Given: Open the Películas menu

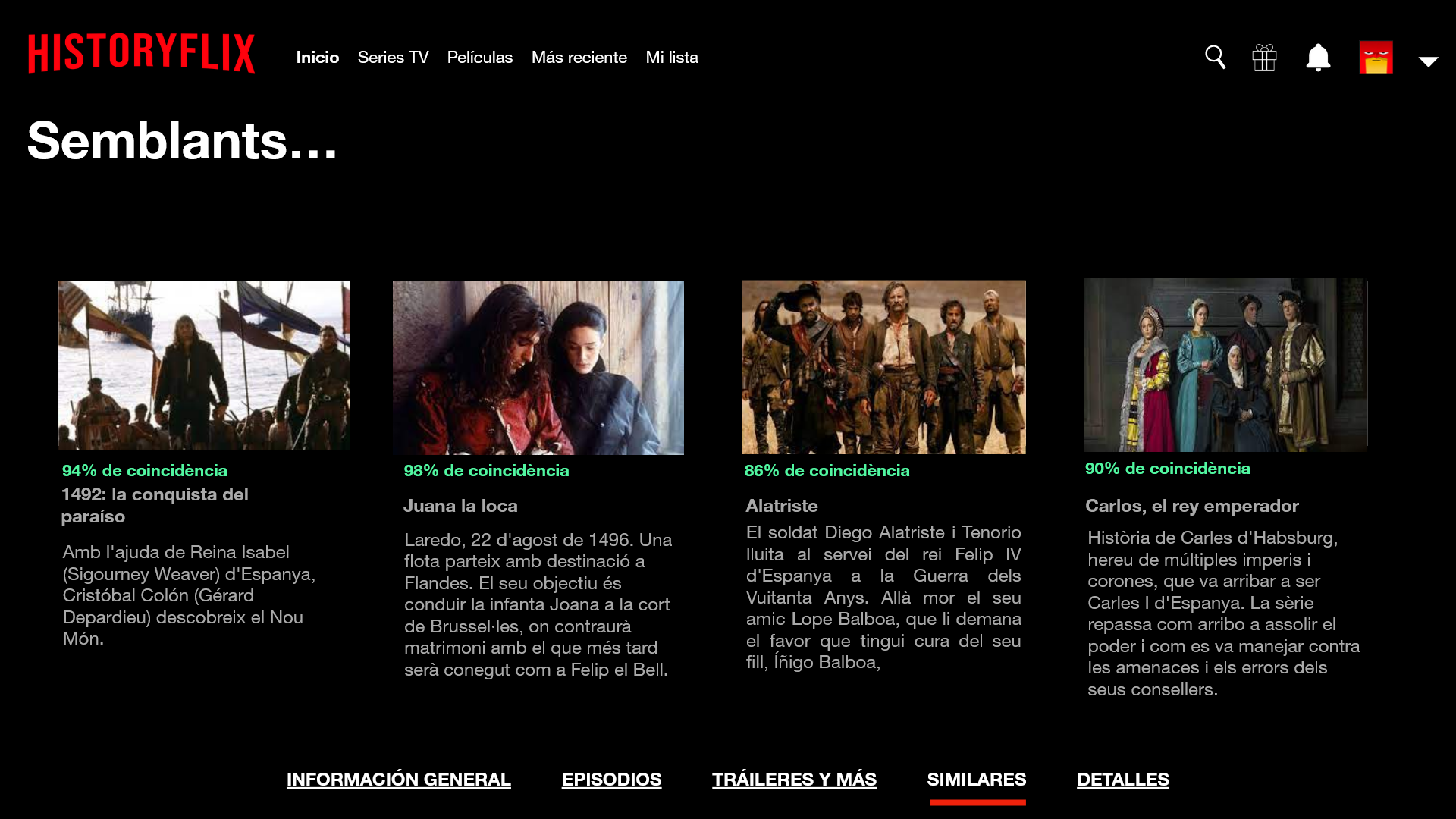Looking at the screenshot, I should point(479,58).
